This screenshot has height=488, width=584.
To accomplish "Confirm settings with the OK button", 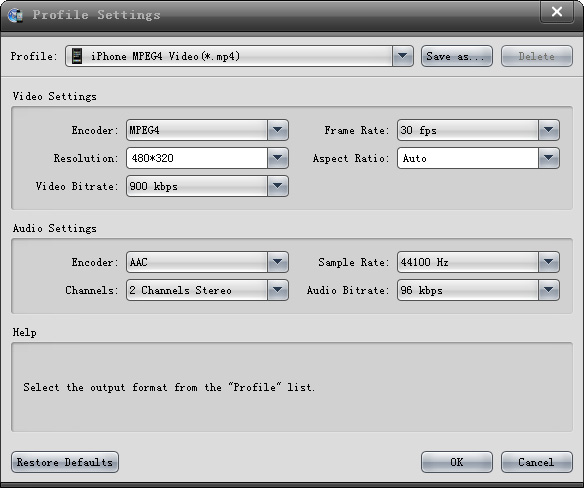I will [x=457, y=462].
